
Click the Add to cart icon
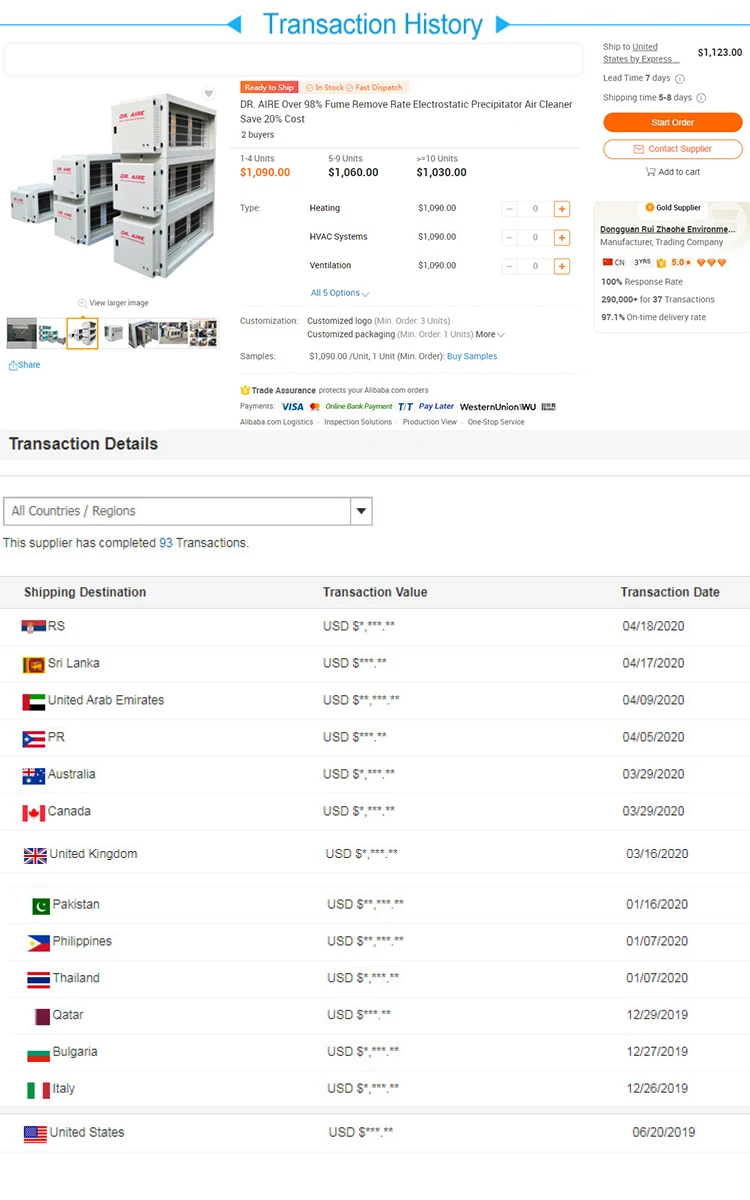(650, 172)
